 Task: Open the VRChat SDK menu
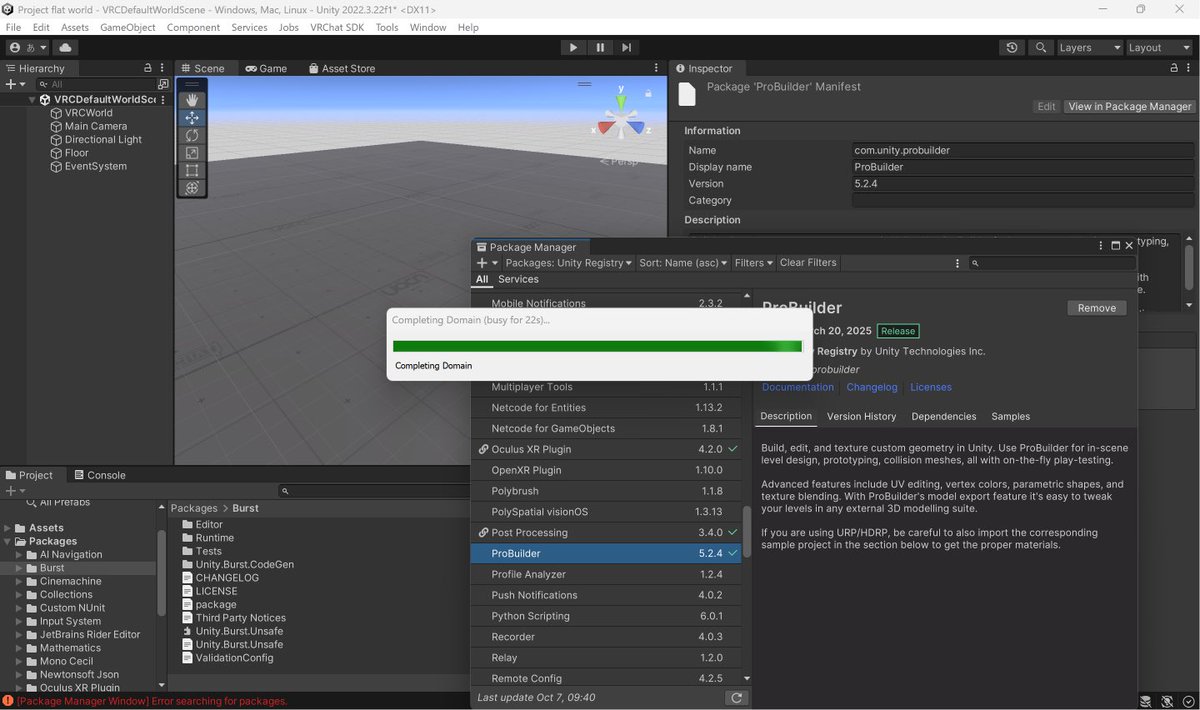pyautogui.click(x=337, y=27)
